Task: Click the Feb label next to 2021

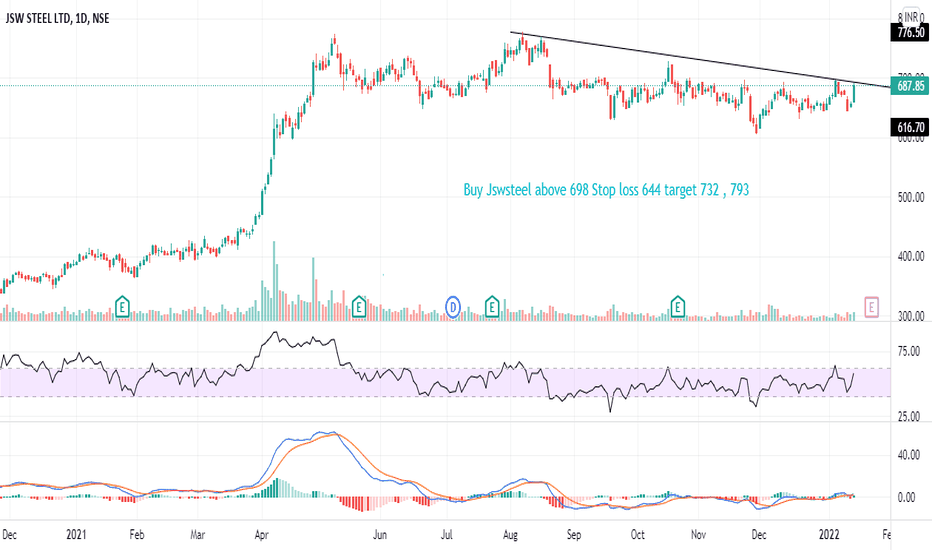Action: pyautogui.click(x=137, y=535)
